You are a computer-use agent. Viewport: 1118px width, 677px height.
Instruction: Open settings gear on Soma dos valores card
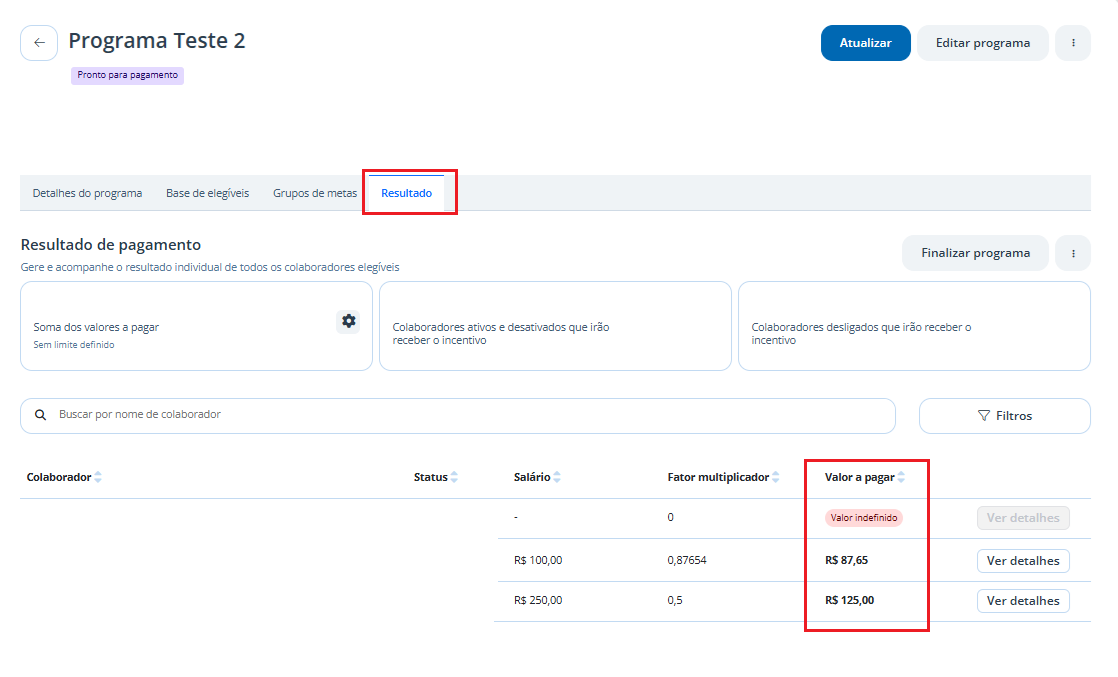pos(348,321)
